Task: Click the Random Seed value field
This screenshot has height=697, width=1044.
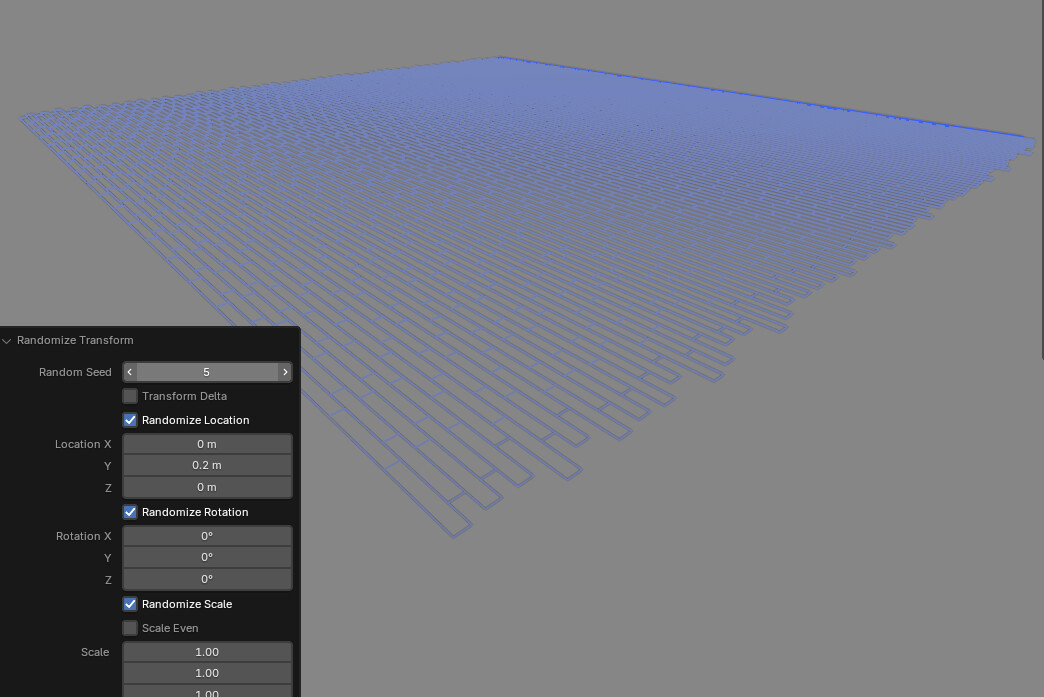Action: [207, 372]
